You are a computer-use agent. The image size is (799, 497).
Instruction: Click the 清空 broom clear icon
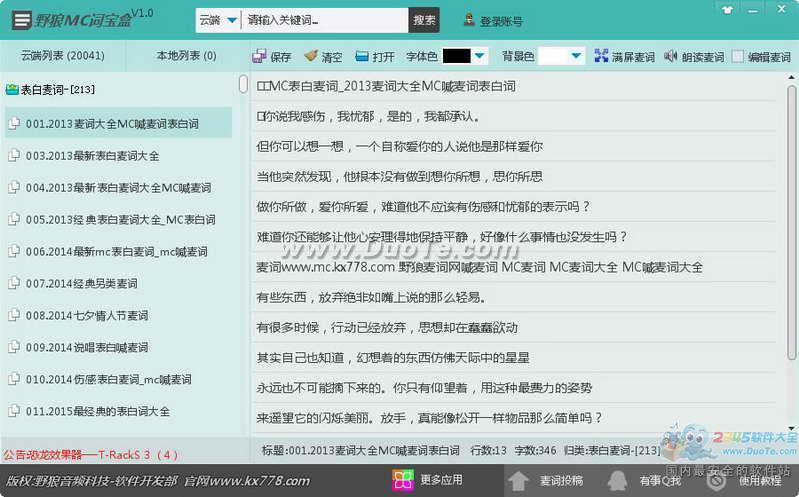pos(311,56)
